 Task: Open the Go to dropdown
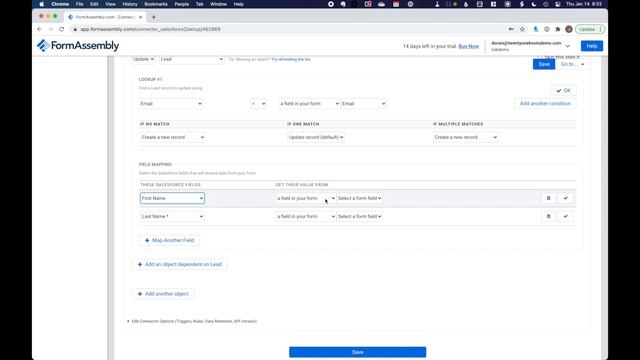[572, 64]
